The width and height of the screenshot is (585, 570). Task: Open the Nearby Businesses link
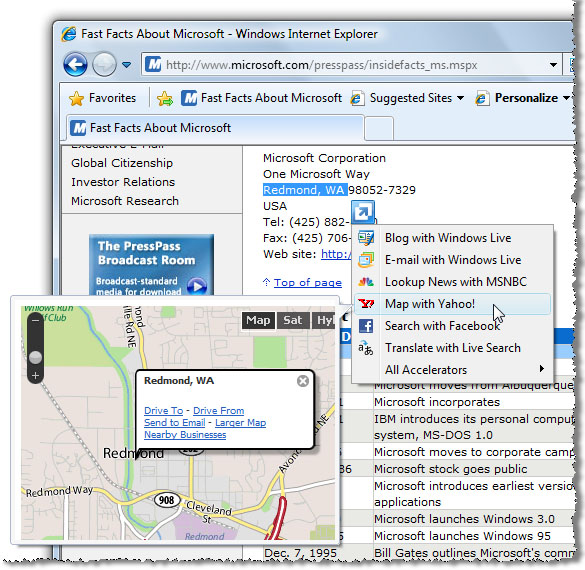[x=185, y=435]
